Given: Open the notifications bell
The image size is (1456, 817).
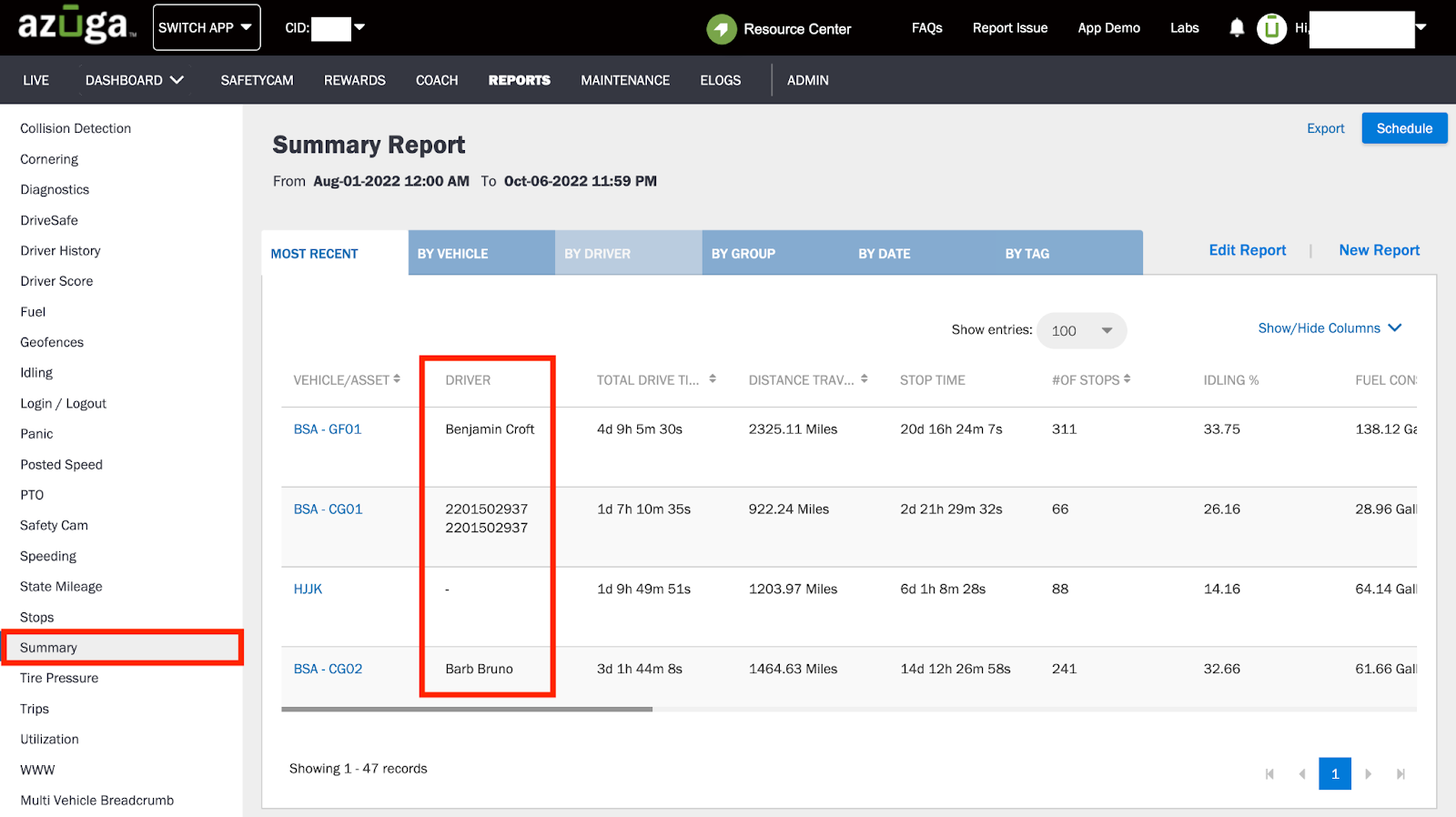Looking at the screenshot, I should coord(1237,28).
